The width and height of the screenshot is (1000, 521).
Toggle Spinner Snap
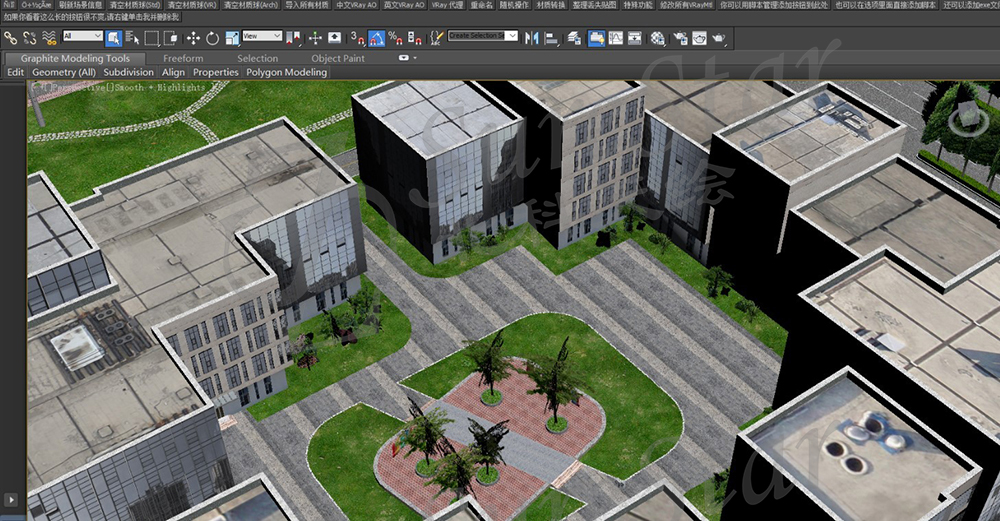pos(415,38)
